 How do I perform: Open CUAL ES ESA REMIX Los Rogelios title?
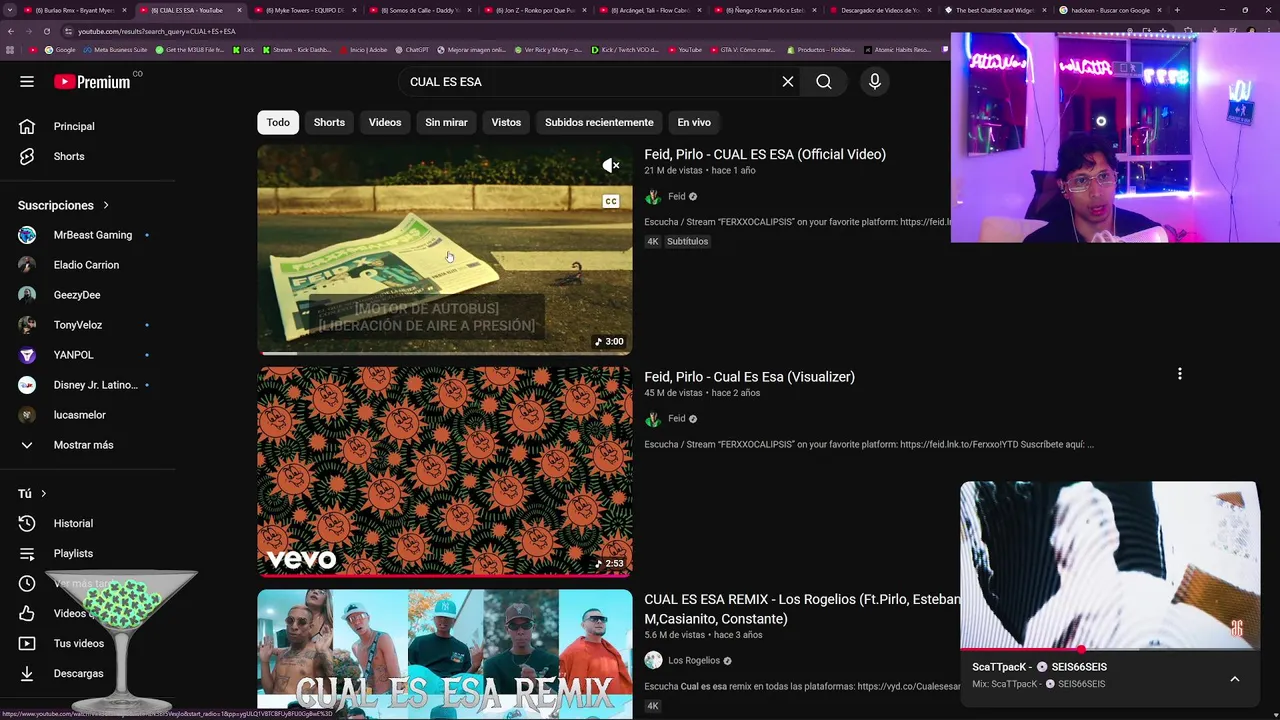pyautogui.click(x=801, y=609)
